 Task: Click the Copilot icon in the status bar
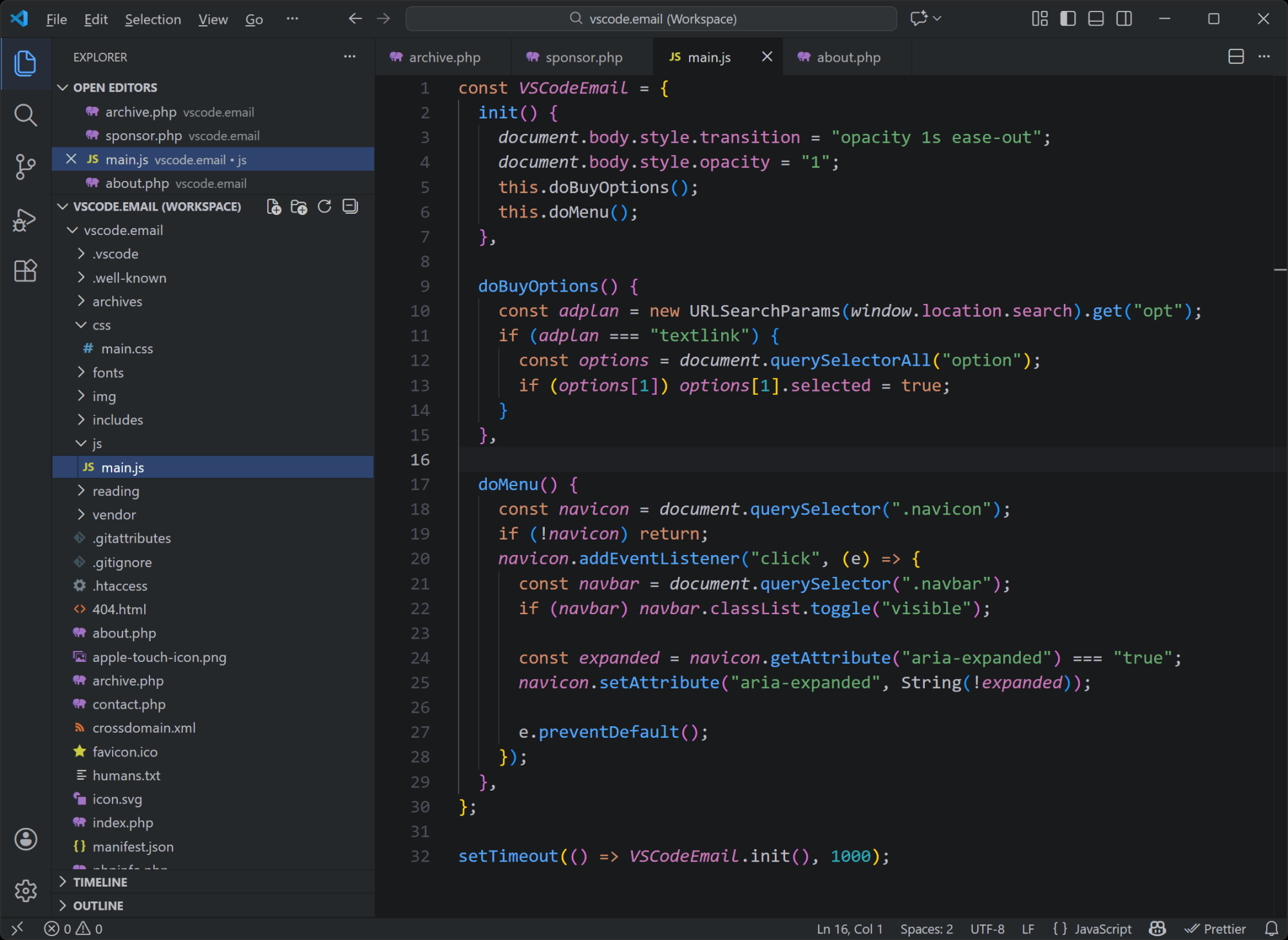pyautogui.click(x=1157, y=929)
